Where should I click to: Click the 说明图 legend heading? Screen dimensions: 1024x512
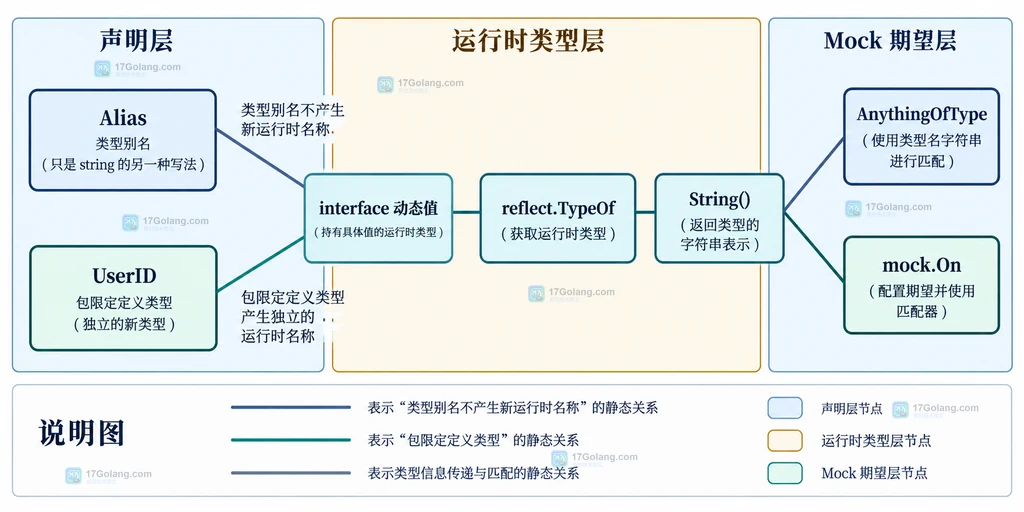point(81,433)
